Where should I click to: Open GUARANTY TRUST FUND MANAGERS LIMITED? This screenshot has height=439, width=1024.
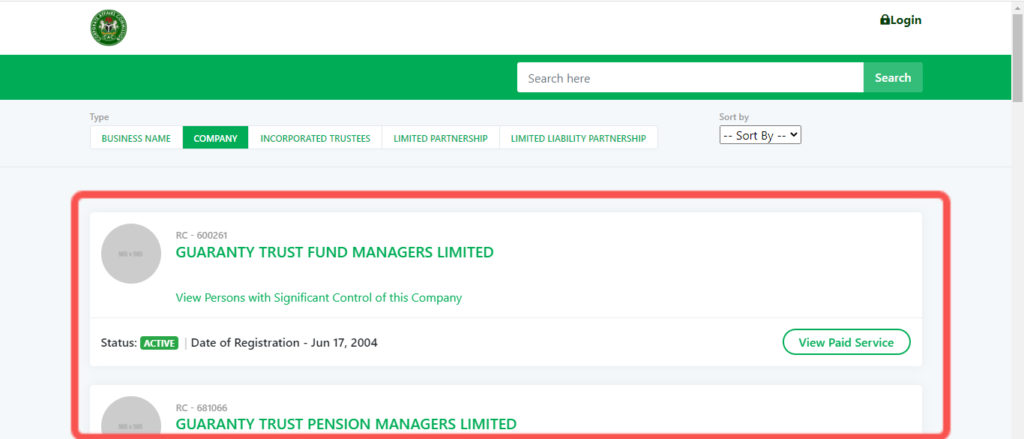(334, 252)
